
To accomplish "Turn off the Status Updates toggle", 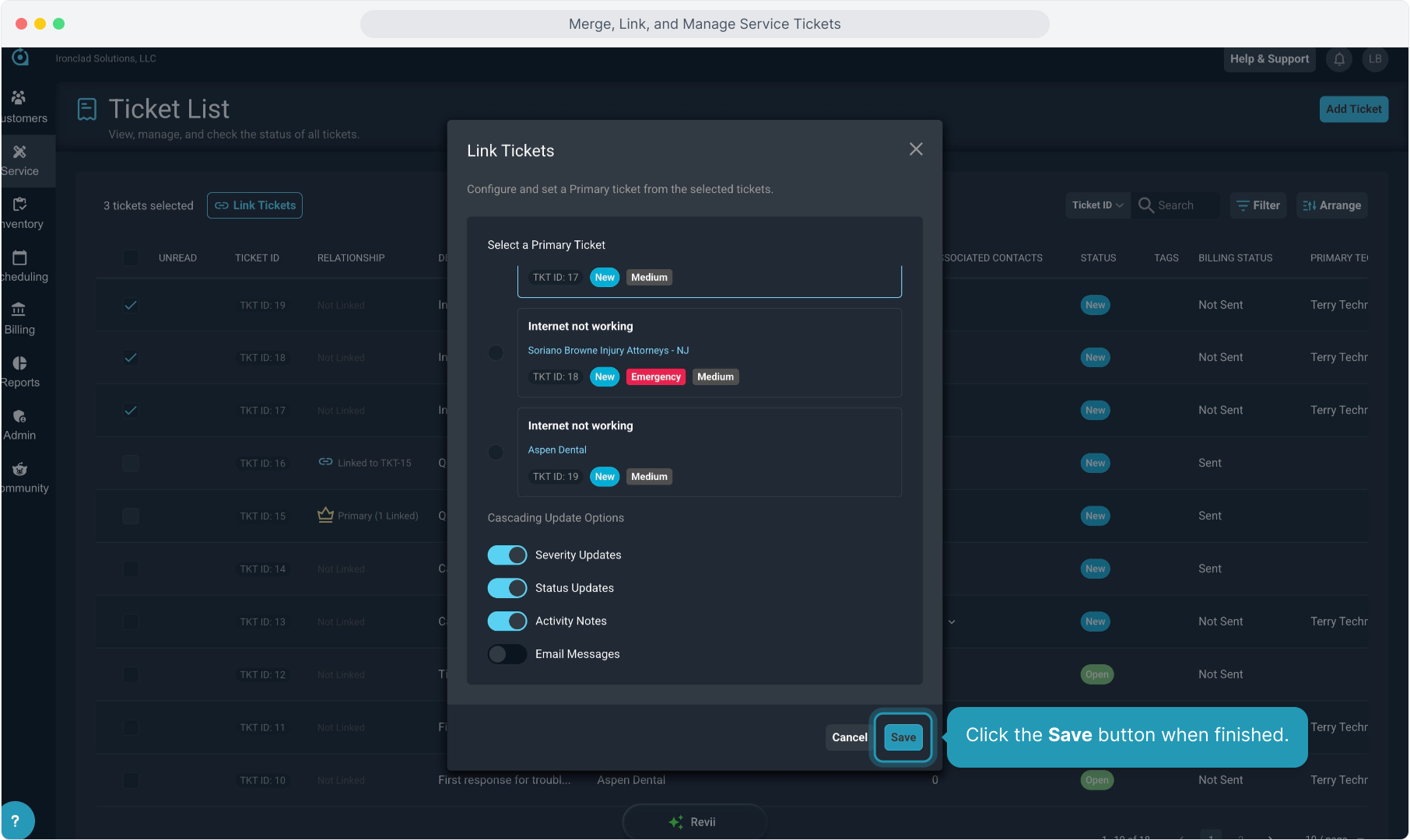I will tap(507, 588).
